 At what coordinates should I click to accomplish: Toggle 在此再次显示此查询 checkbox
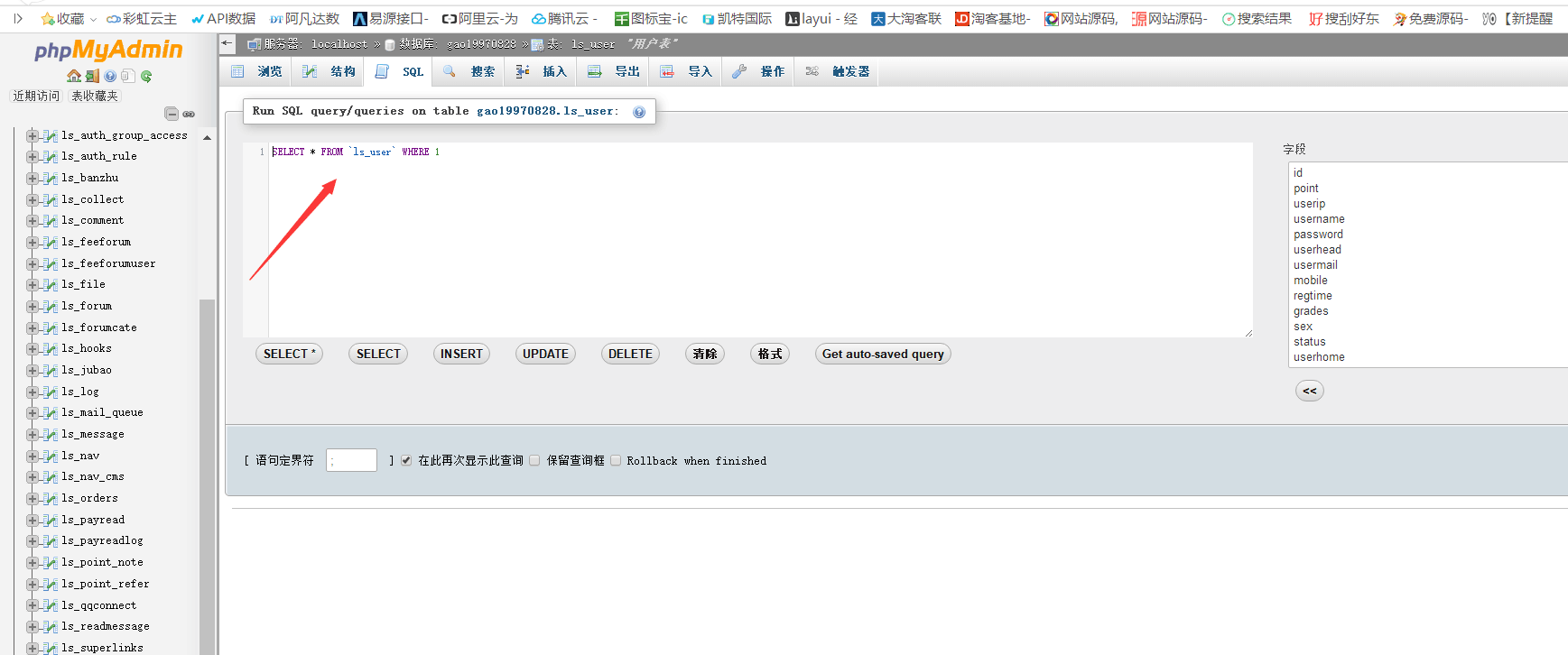(x=406, y=460)
